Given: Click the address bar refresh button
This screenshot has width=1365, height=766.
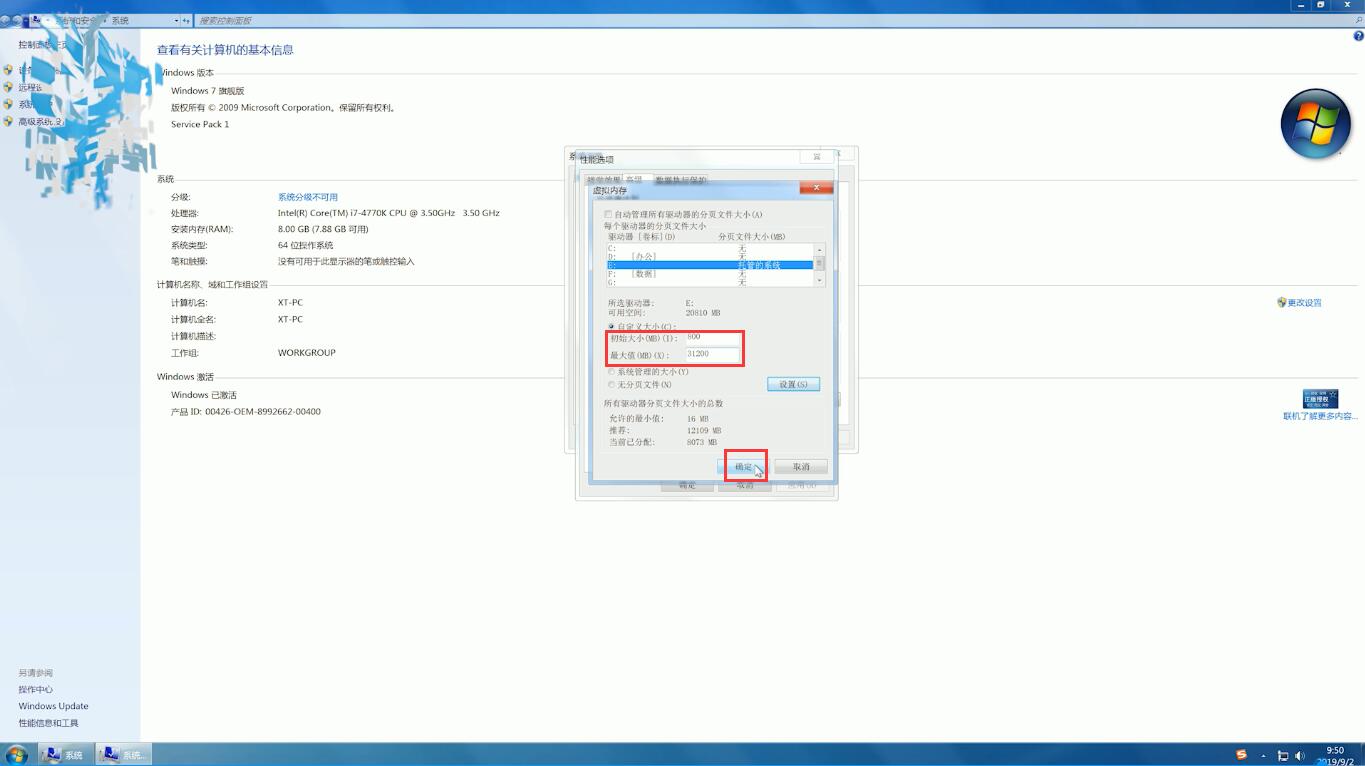Looking at the screenshot, I should point(186,20).
